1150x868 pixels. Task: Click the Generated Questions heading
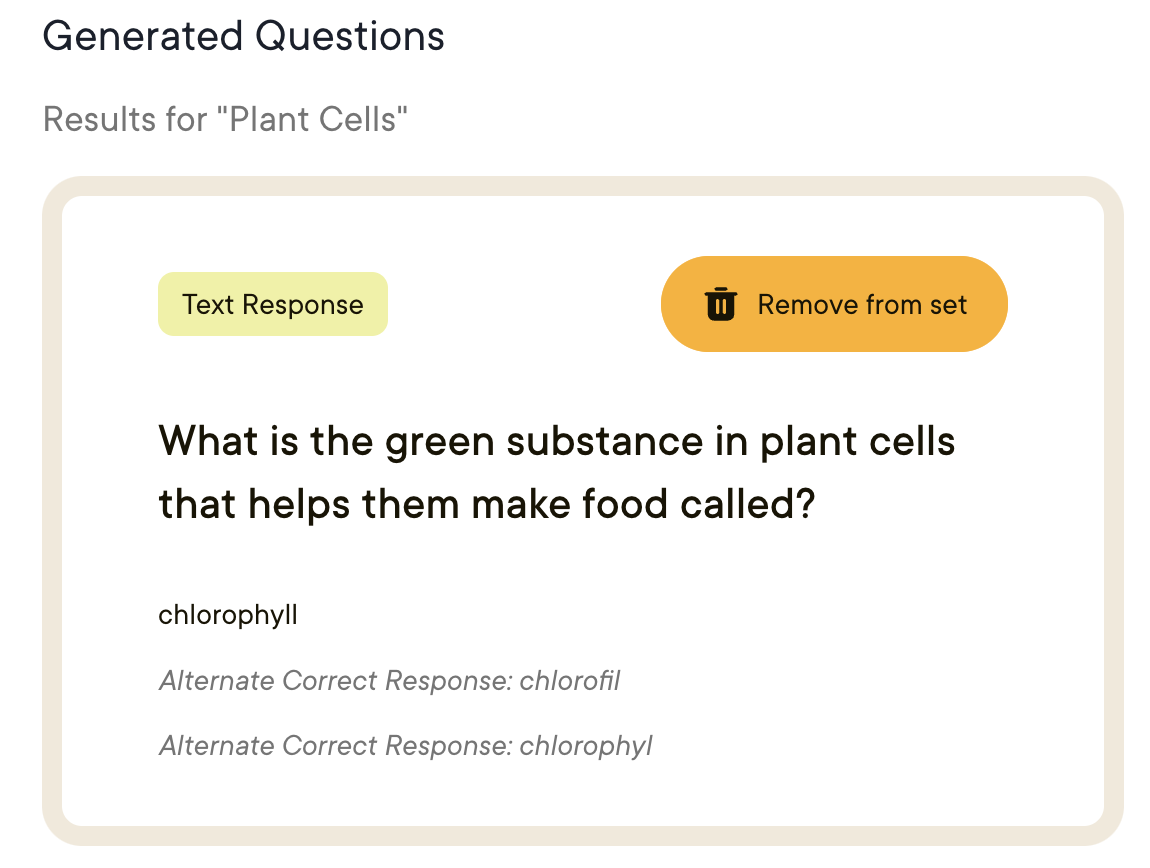(243, 37)
